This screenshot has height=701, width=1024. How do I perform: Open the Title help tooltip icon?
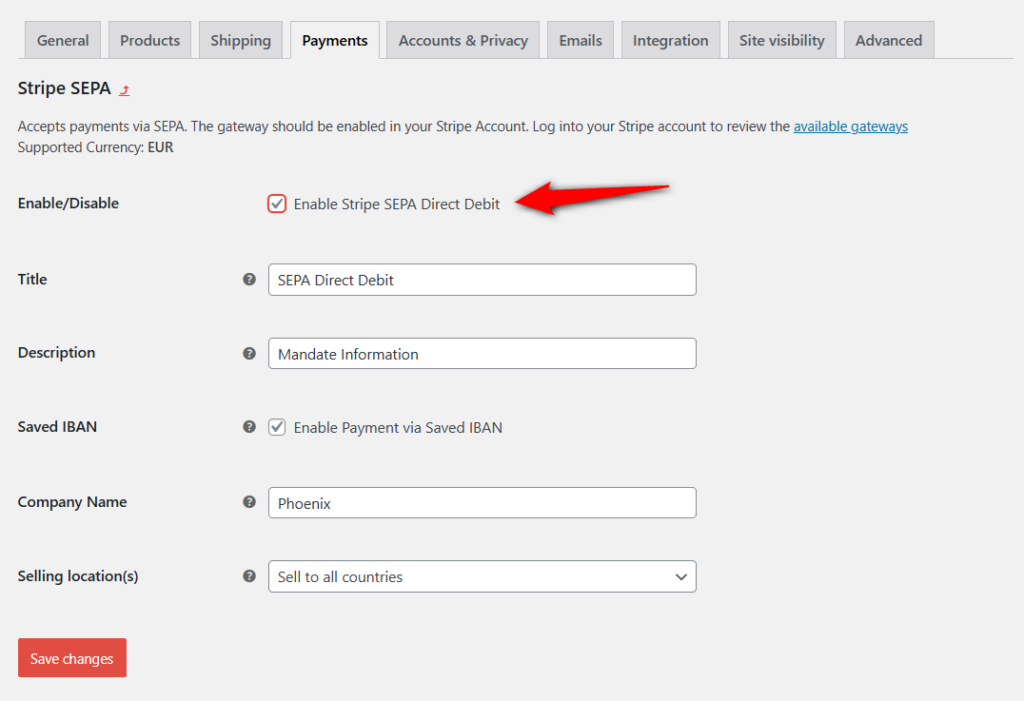click(249, 279)
